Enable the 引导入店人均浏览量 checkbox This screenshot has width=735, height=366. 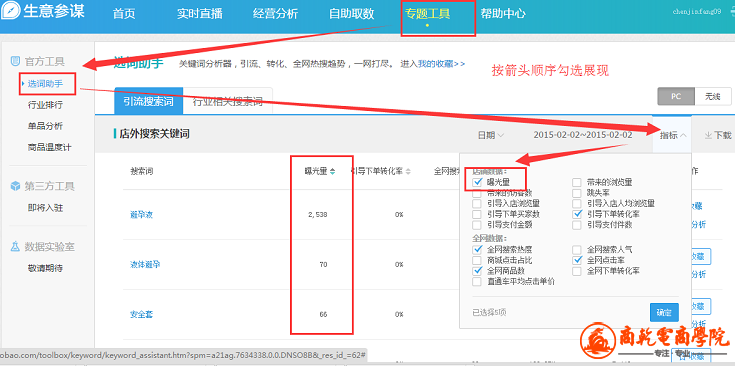577,203
